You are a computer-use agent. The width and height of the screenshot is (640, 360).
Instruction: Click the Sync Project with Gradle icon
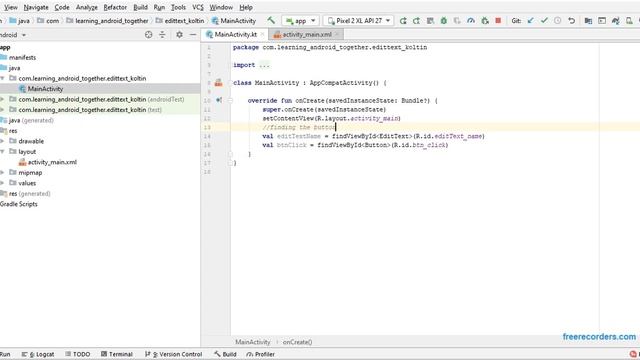coord(616,20)
